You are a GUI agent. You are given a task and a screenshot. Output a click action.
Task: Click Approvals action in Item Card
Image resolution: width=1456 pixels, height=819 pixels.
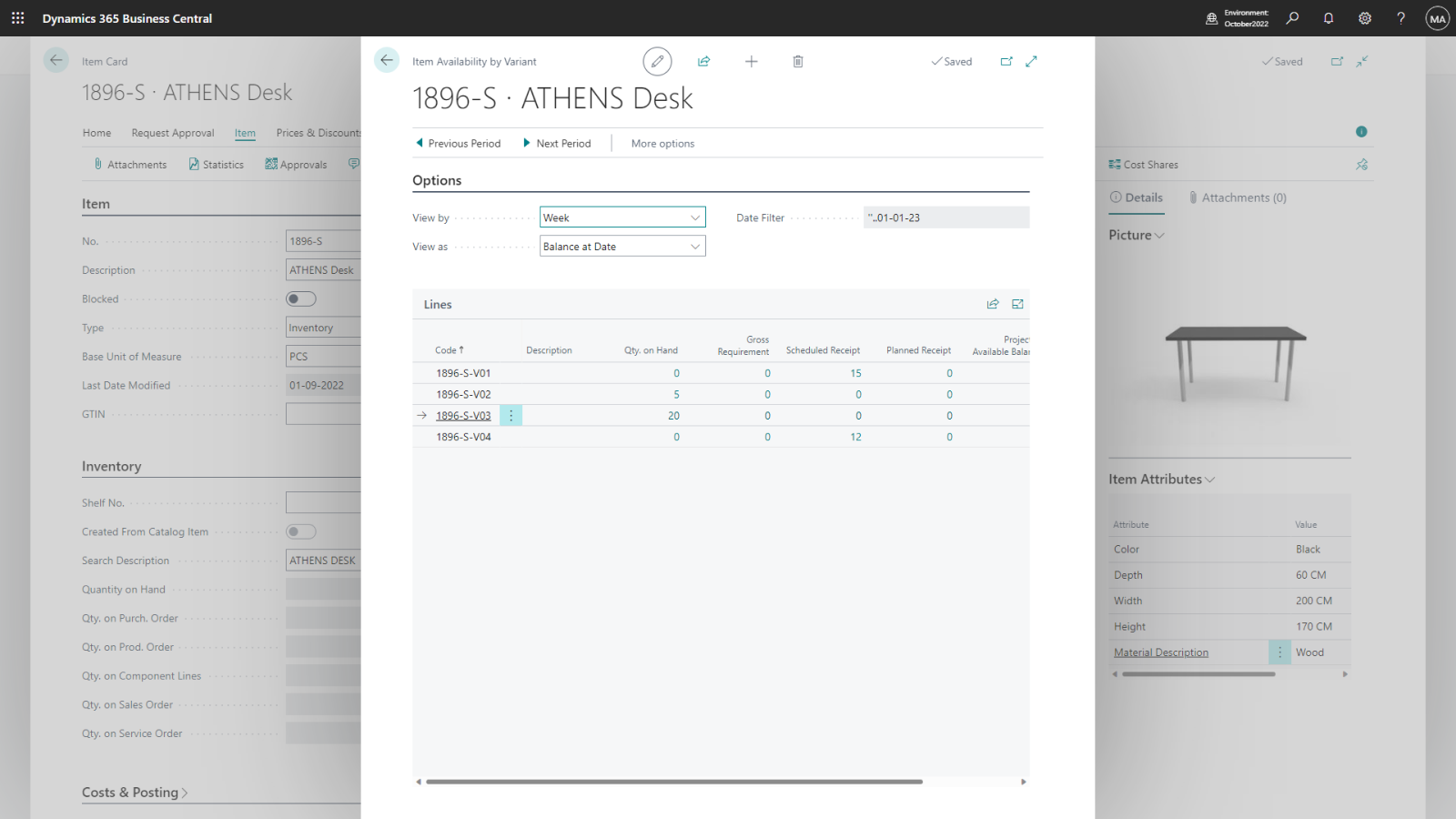pos(296,165)
